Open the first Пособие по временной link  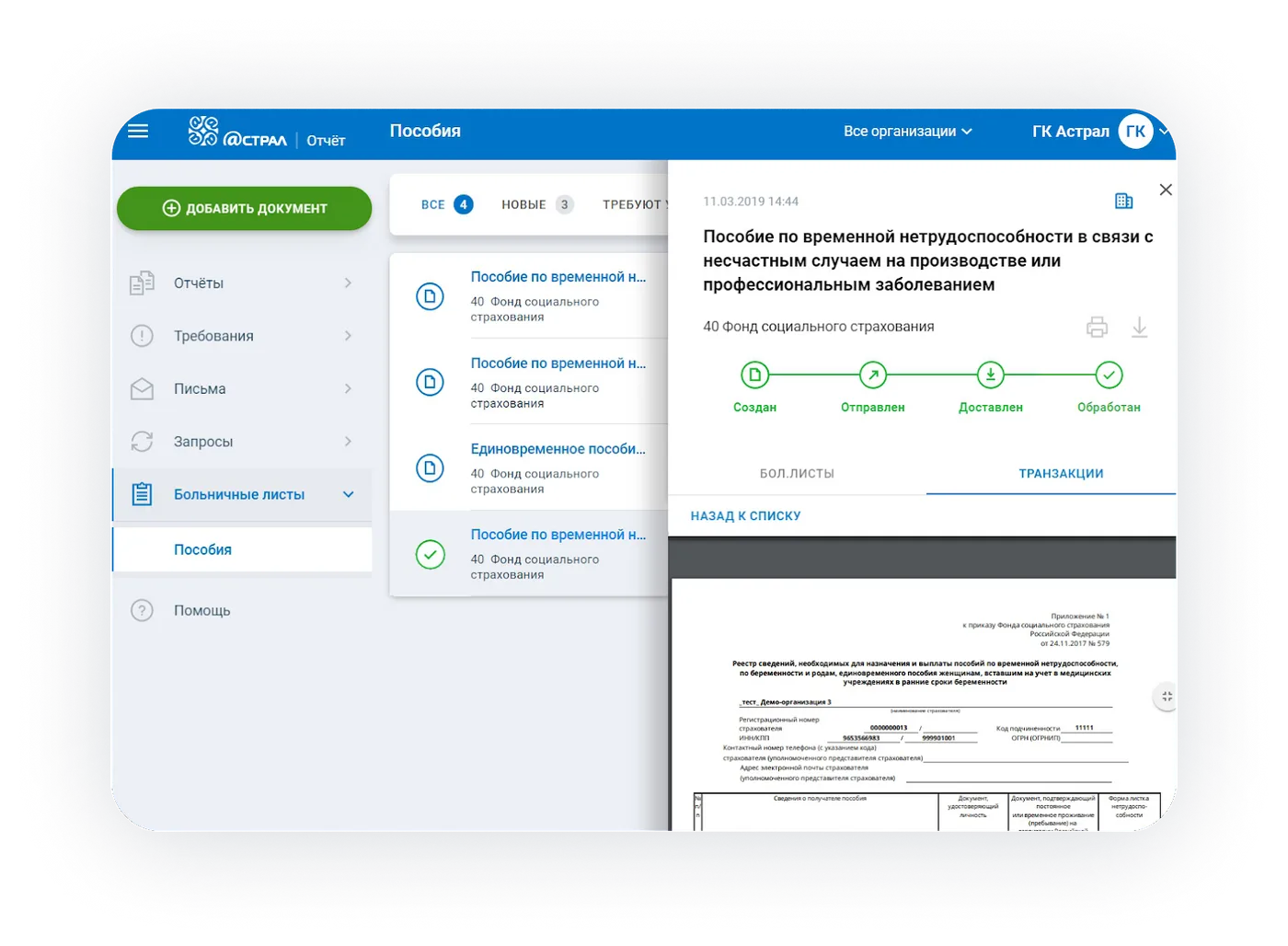pos(558,277)
